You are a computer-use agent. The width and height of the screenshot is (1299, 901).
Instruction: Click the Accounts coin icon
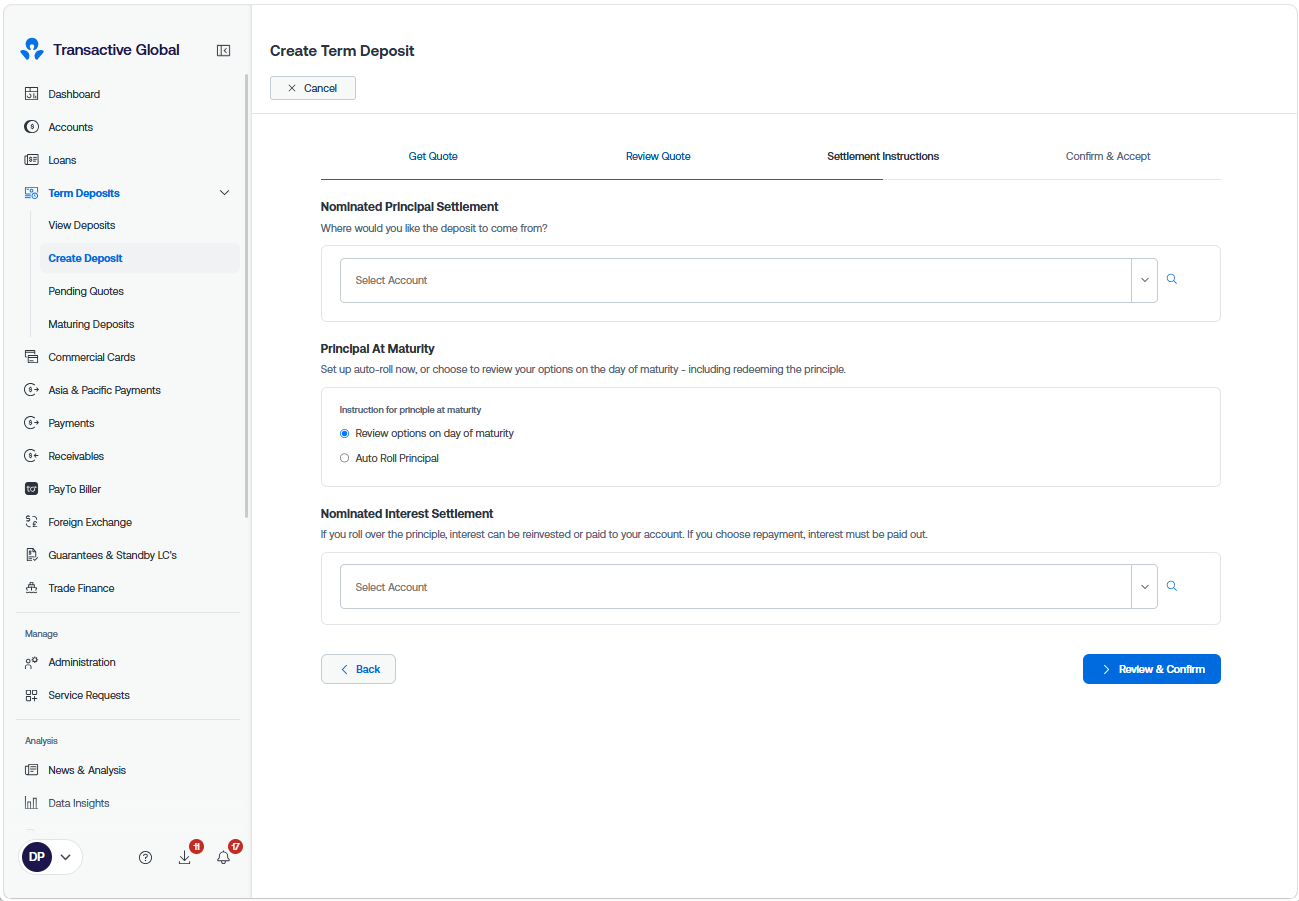(x=31, y=127)
